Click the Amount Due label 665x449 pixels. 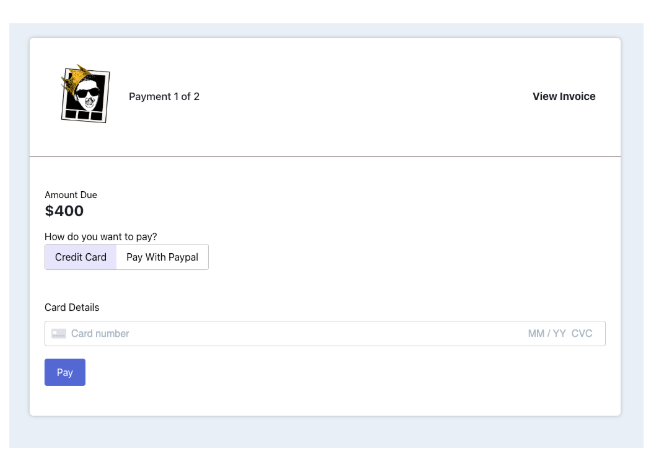[x=71, y=195]
